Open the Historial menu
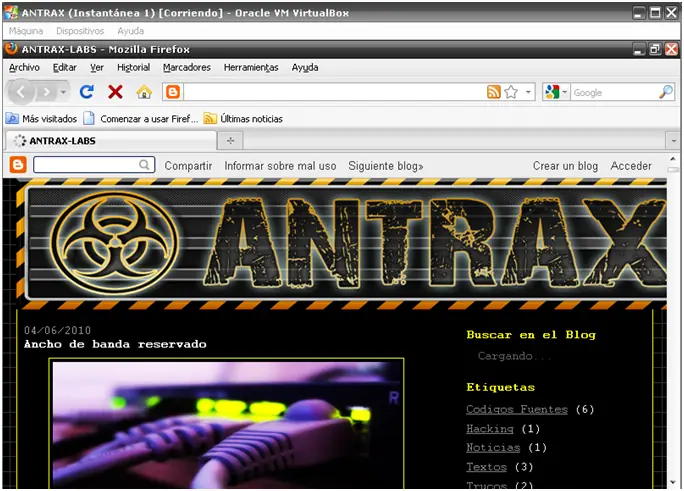 [133, 68]
